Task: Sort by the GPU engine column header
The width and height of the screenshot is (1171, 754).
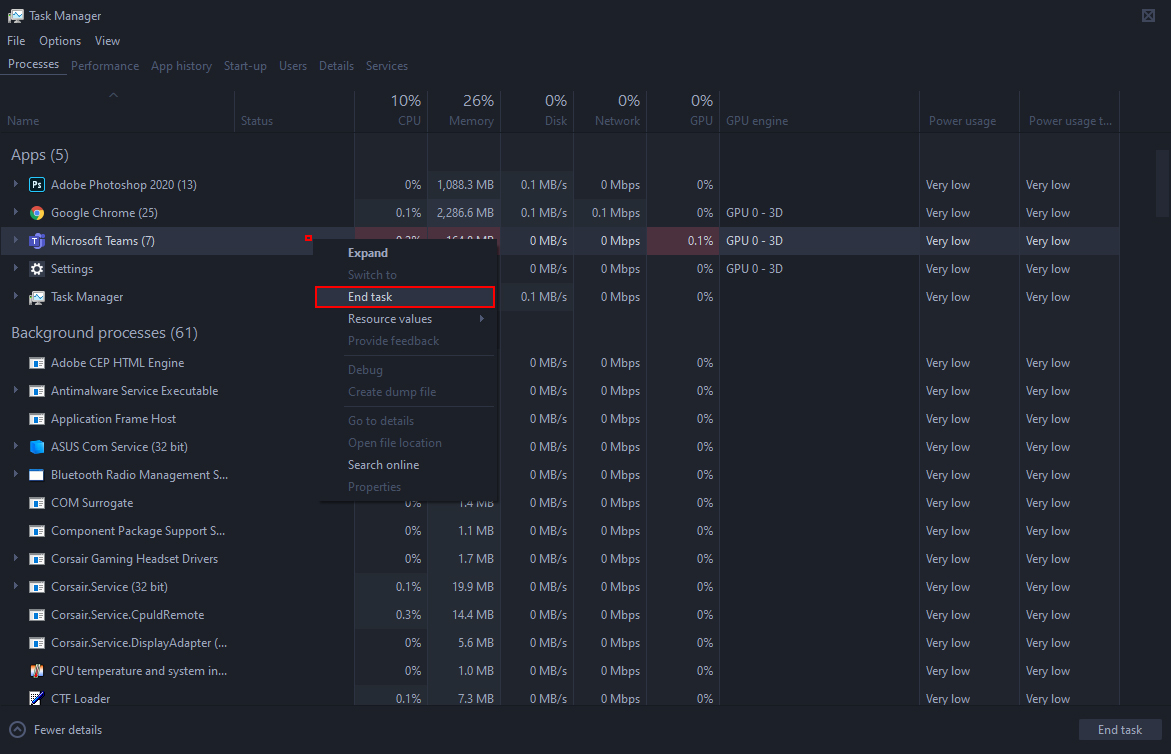Action: (819, 110)
